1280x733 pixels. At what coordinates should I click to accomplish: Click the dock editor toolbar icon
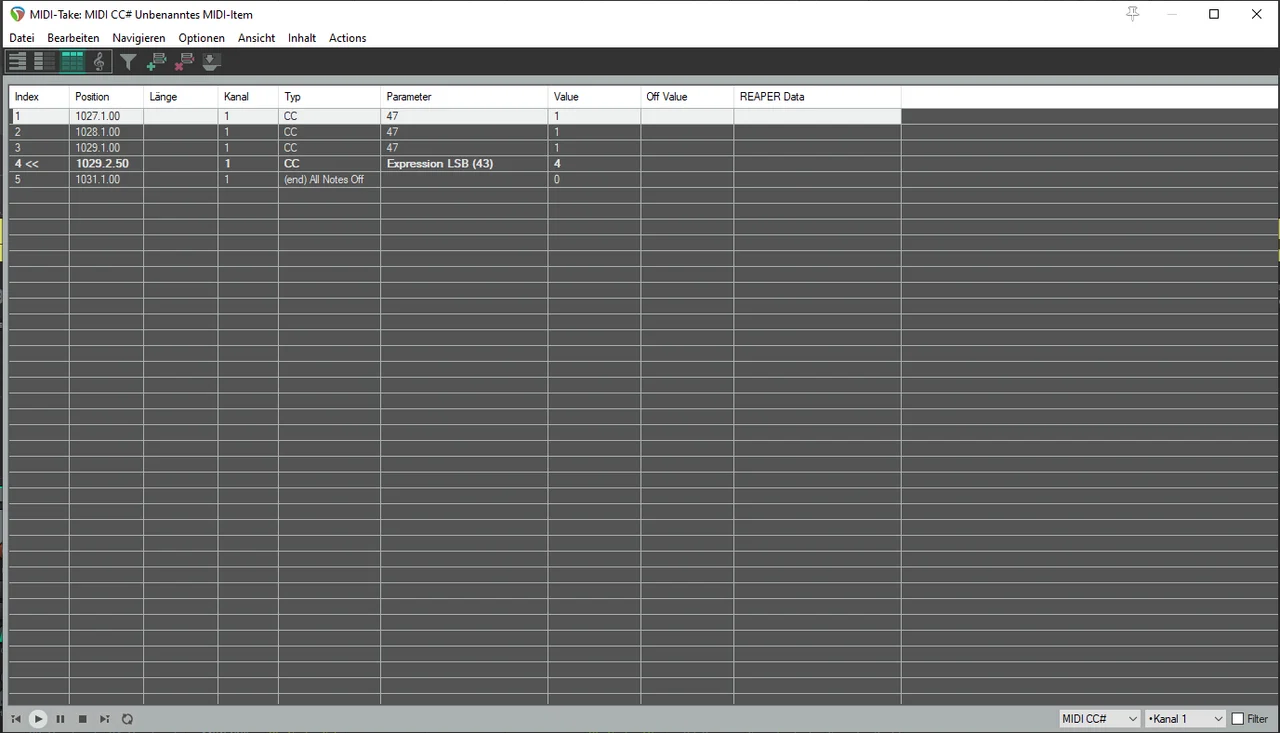click(211, 62)
